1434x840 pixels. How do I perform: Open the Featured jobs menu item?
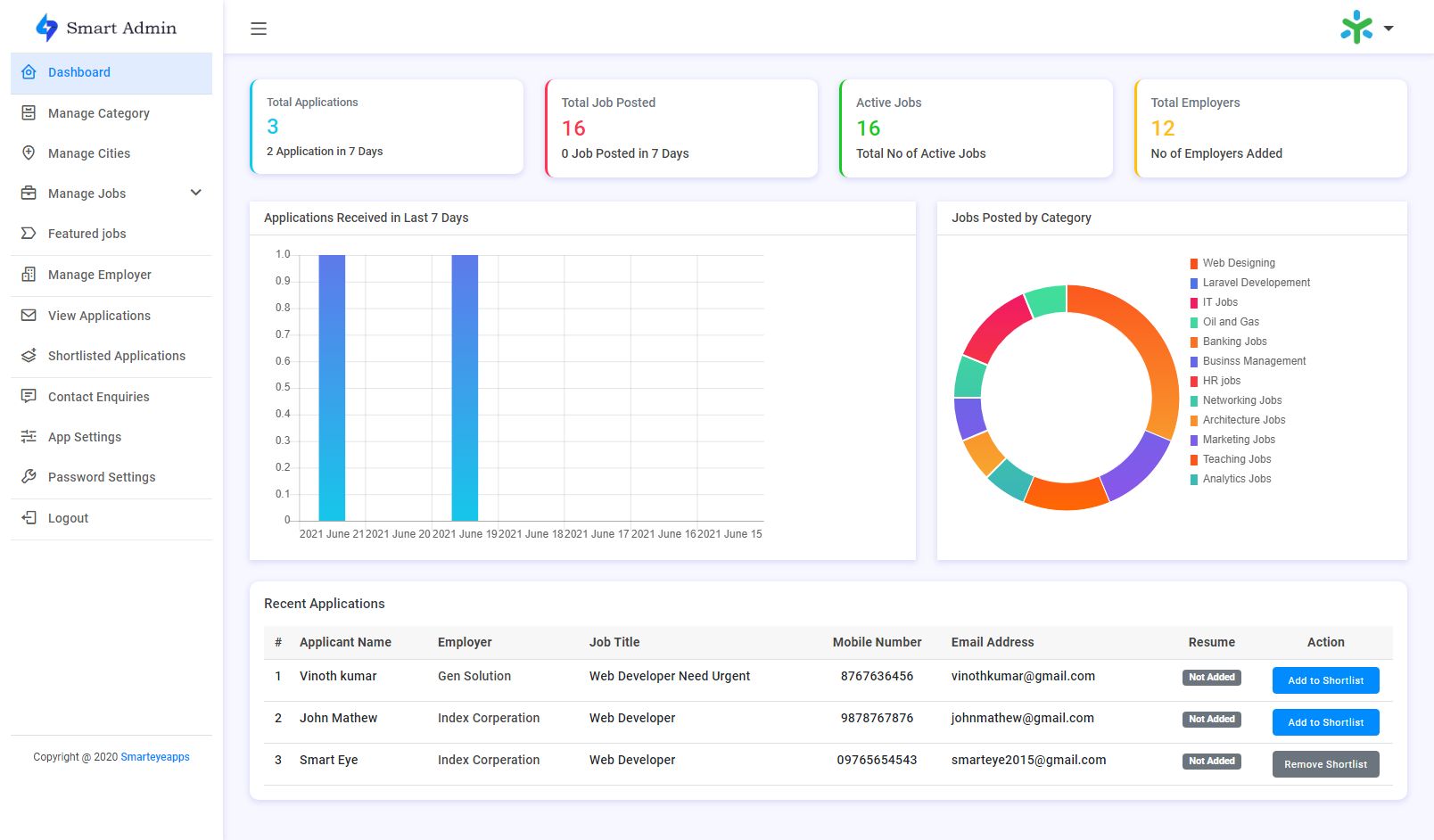(x=87, y=234)
